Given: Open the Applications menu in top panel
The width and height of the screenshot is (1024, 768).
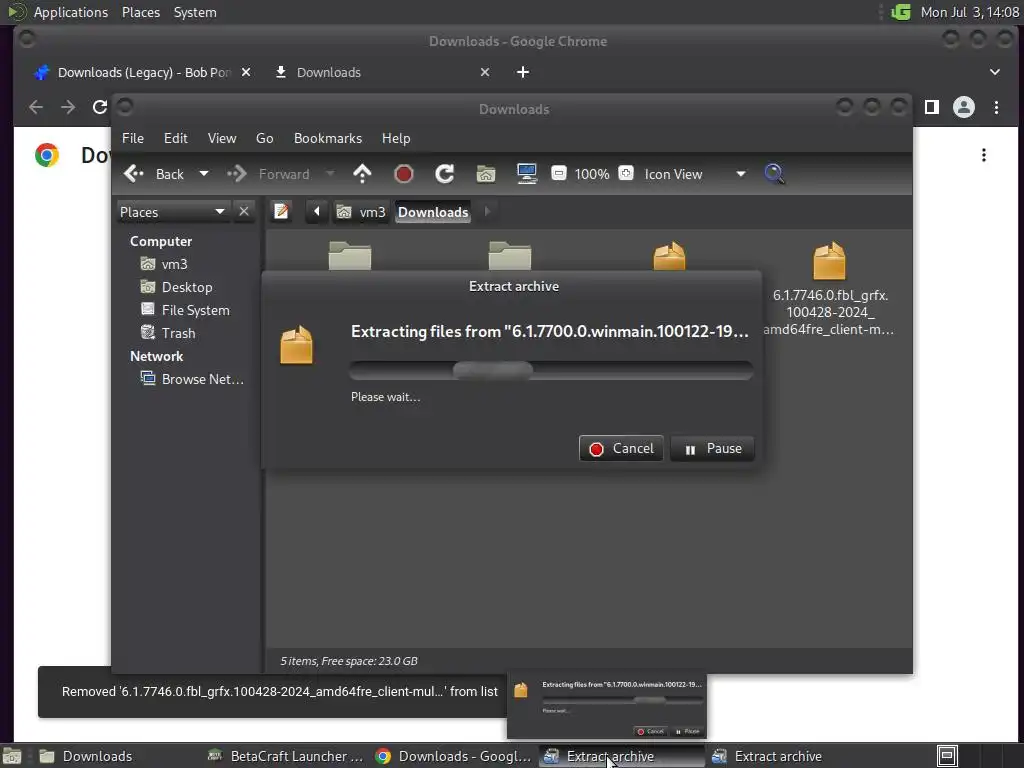Looking at the screenshot, I should point(71,12).
